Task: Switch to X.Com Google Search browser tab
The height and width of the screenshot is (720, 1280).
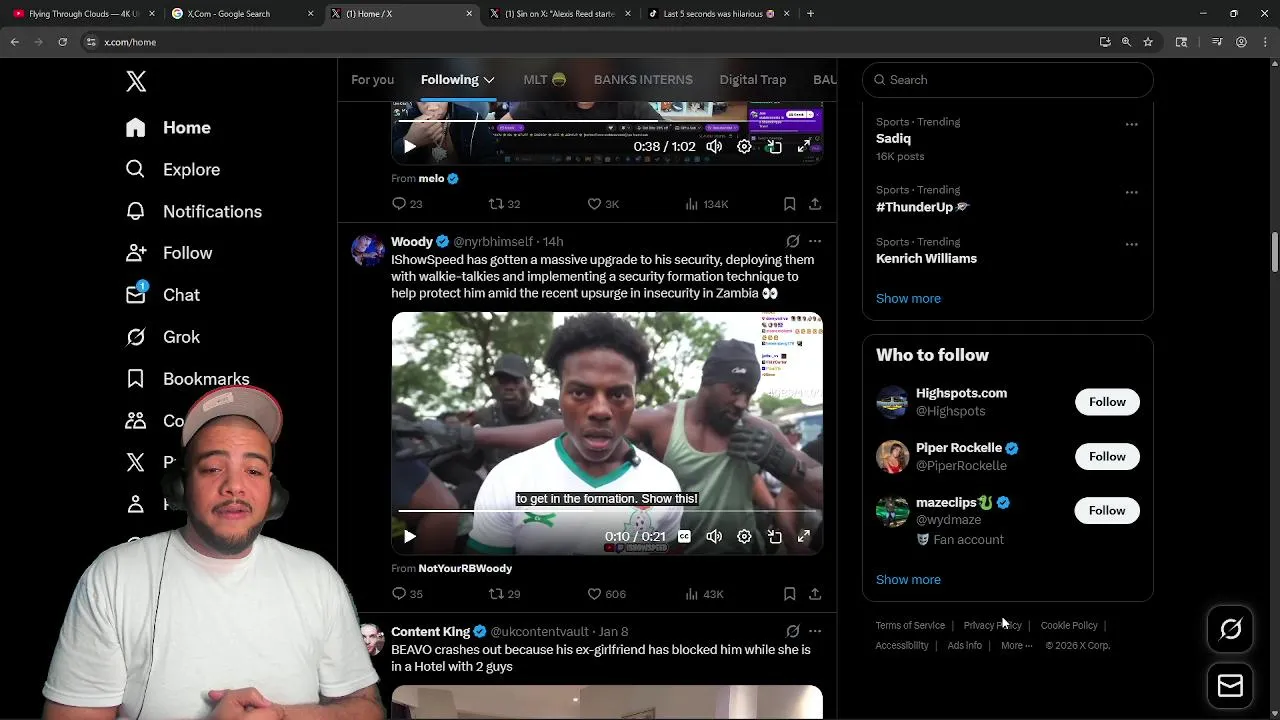Action: tap(240, 14)
